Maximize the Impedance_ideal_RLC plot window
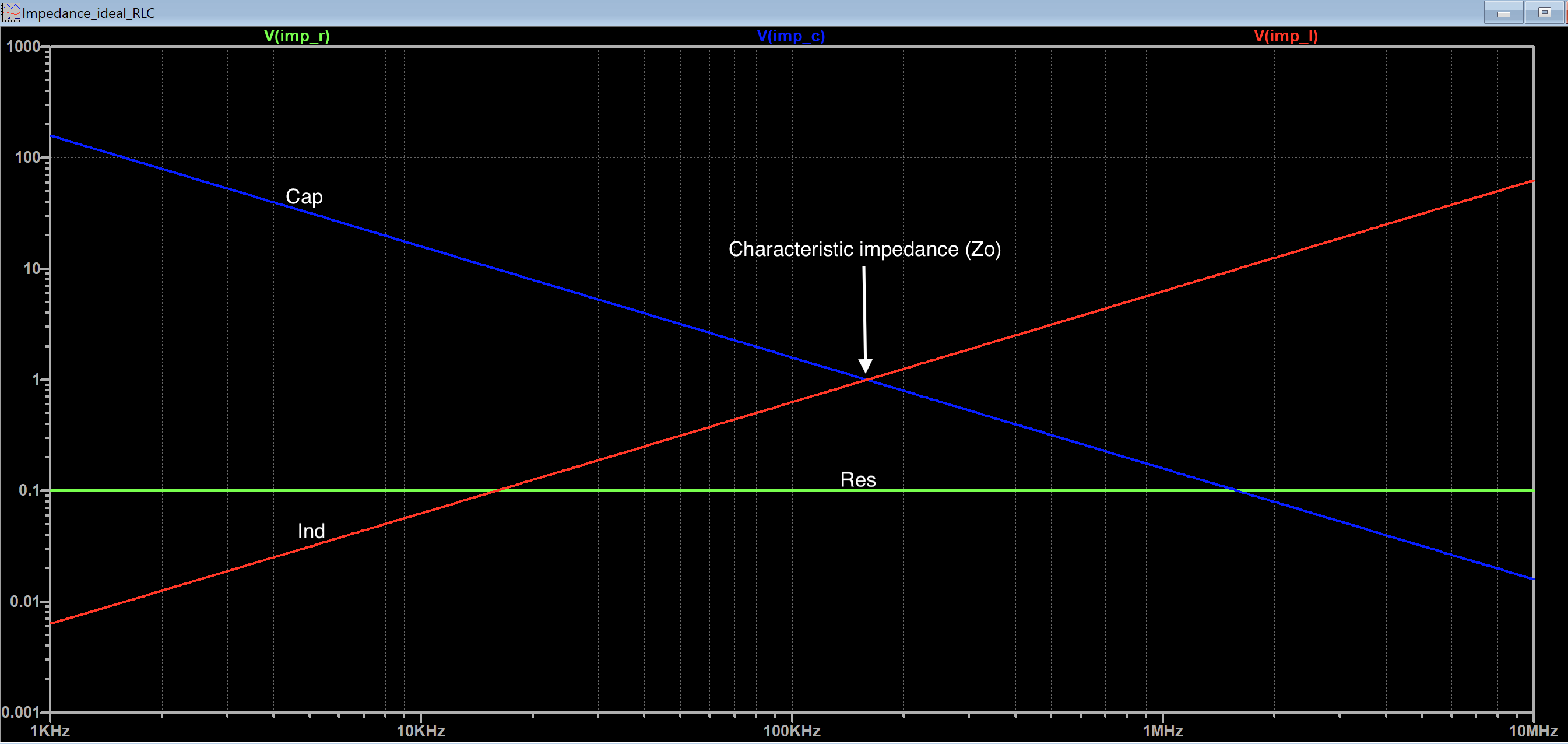This screenshot has width=1568, height=744. point(1544,13)
